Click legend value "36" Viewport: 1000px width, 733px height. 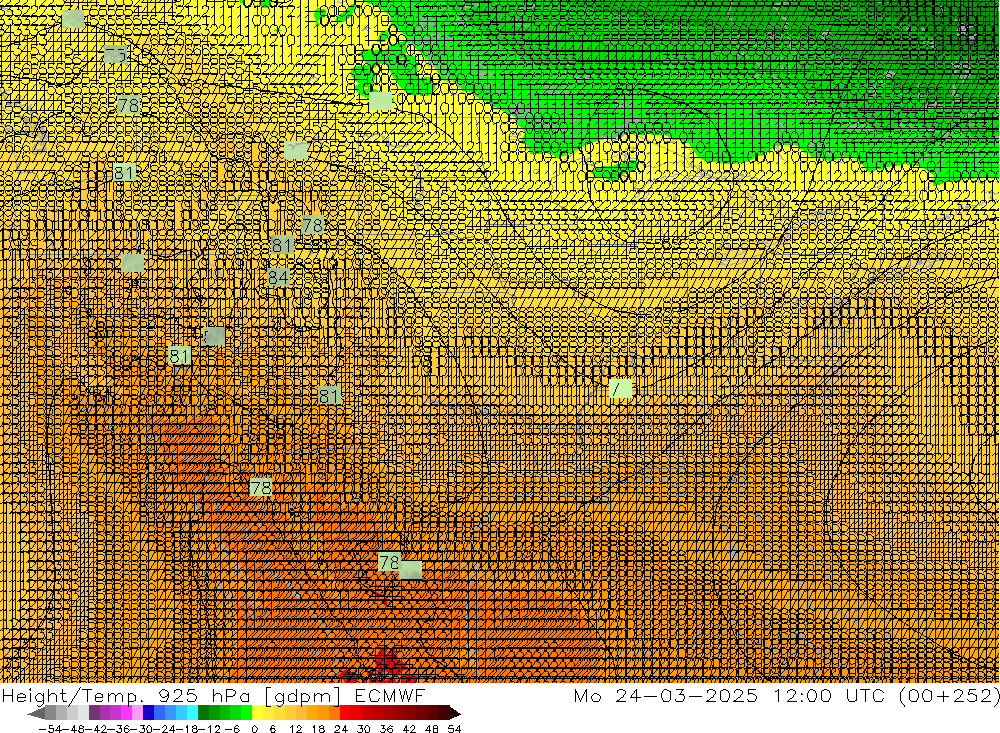coord(386,729)
